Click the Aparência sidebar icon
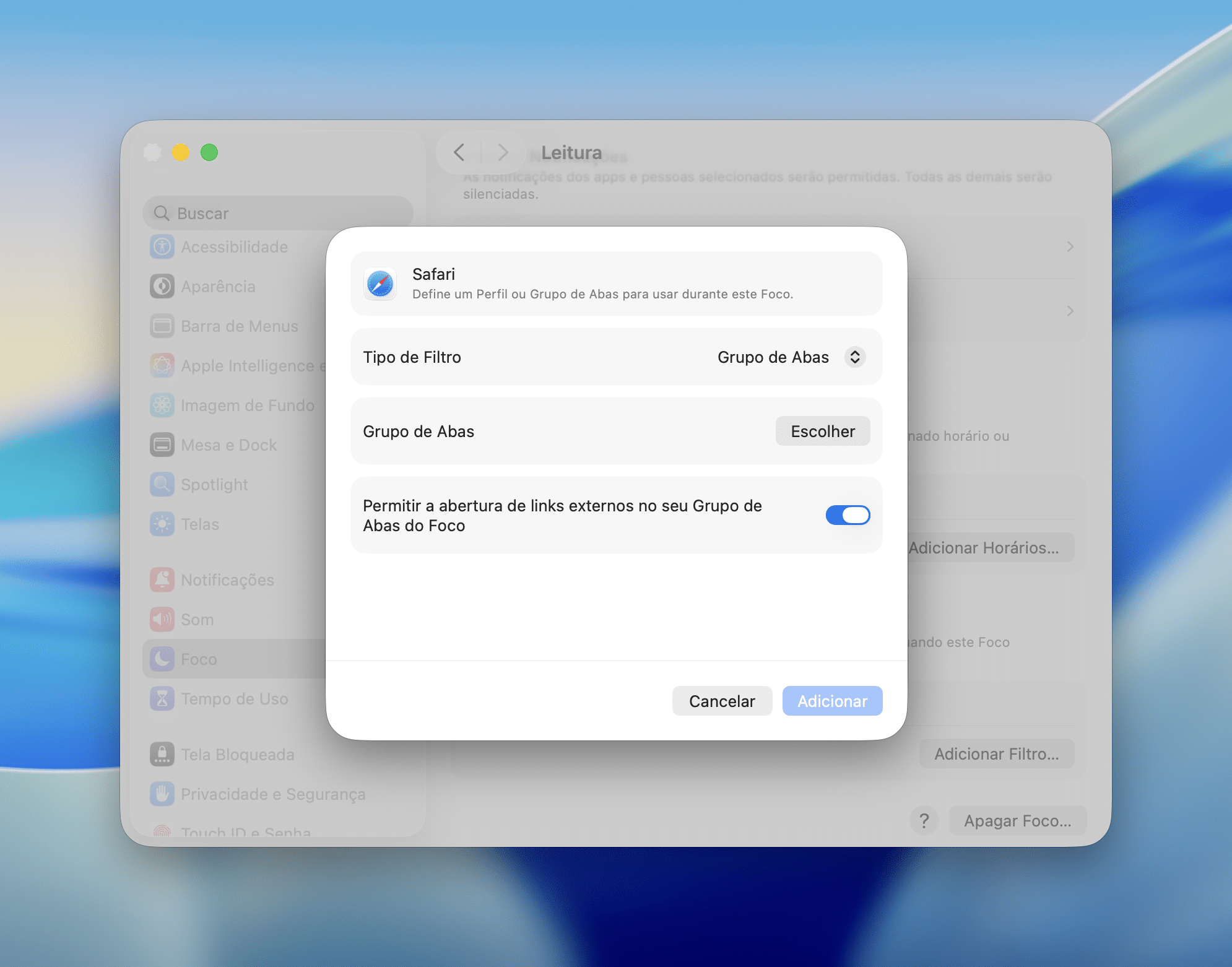The height and width of the screenshot is (967, 1232). tap(162, 287)
